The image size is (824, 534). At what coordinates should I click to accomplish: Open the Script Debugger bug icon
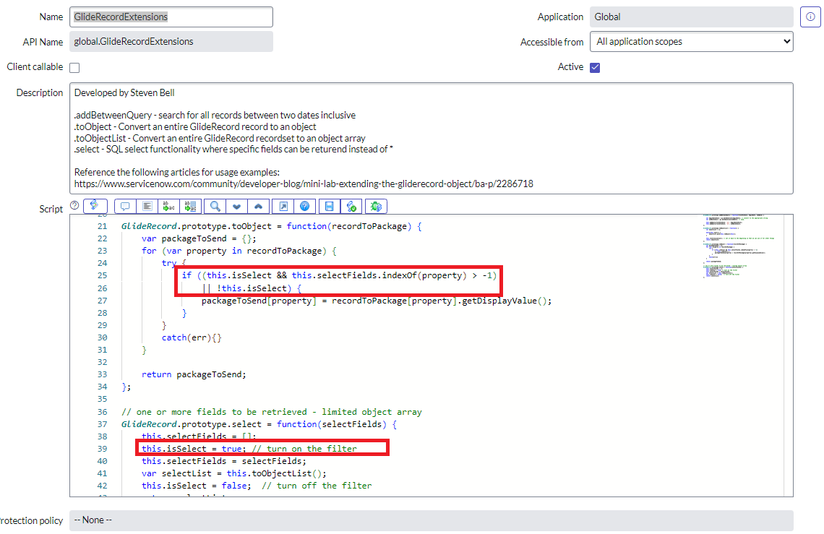(376, 207)
